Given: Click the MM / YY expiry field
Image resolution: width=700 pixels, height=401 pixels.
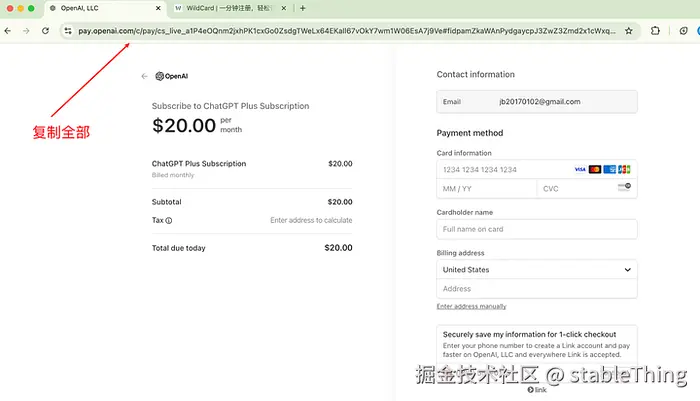Looking at the screenshot, I should [x=487, y=189].
